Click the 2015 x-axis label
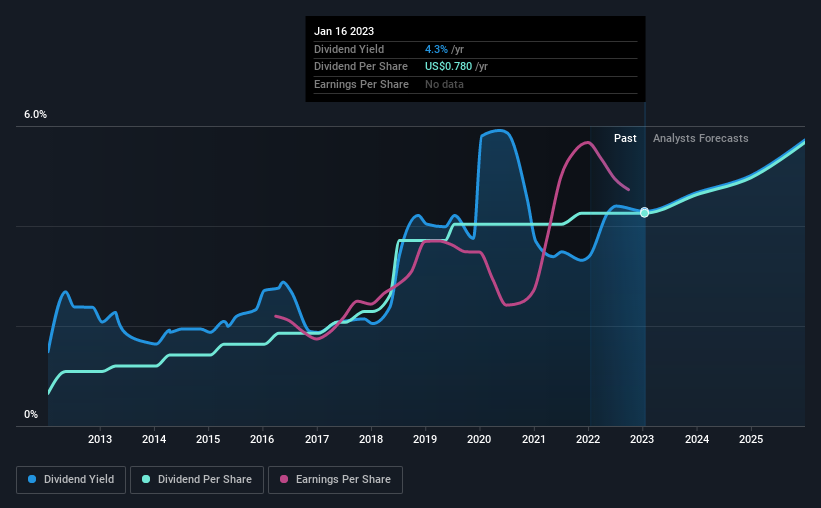 (x=208, y=439)
